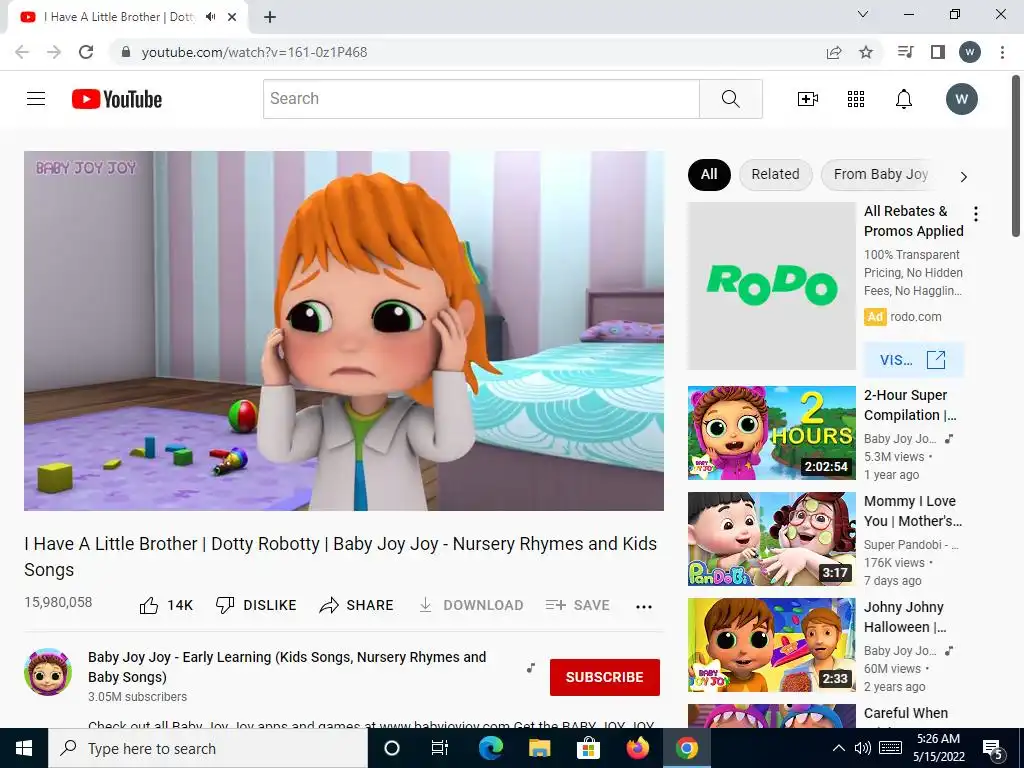View site security lock info

pyautogui.click(x=126, y=52)
